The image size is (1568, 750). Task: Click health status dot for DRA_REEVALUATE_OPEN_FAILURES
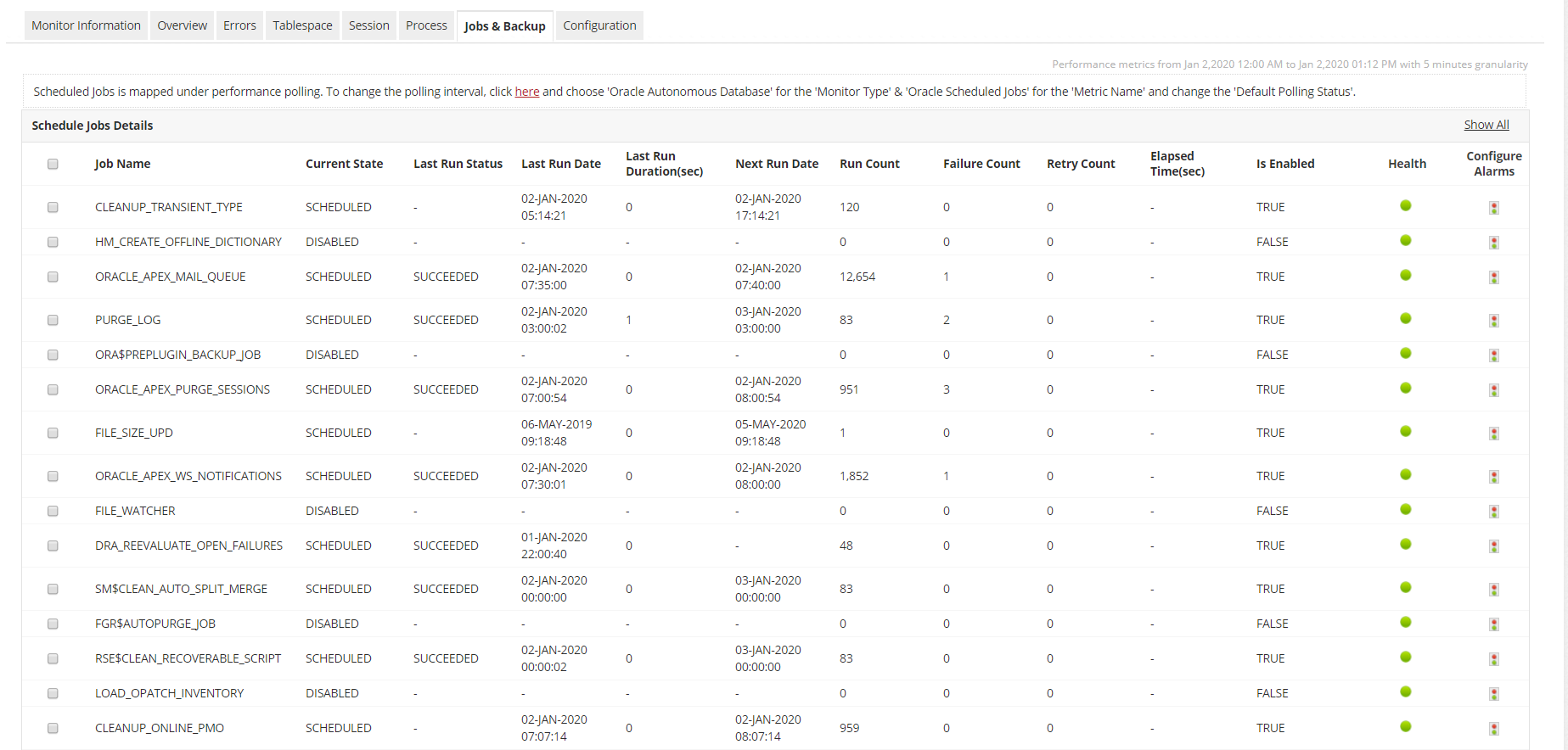tap(1405, 545)
